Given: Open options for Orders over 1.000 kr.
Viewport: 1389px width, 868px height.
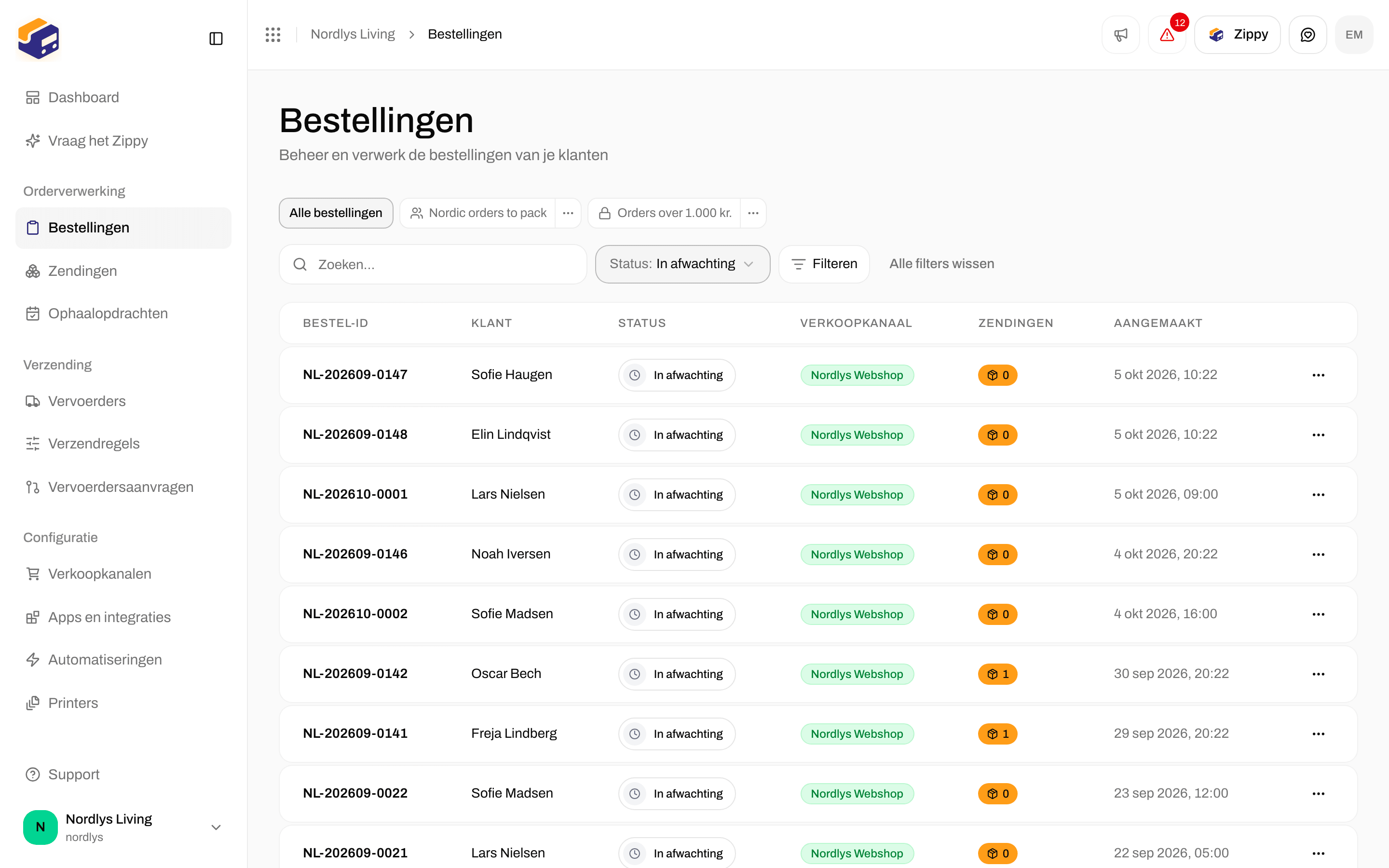Looking at the screenshot, I should [x=753, y=213].
